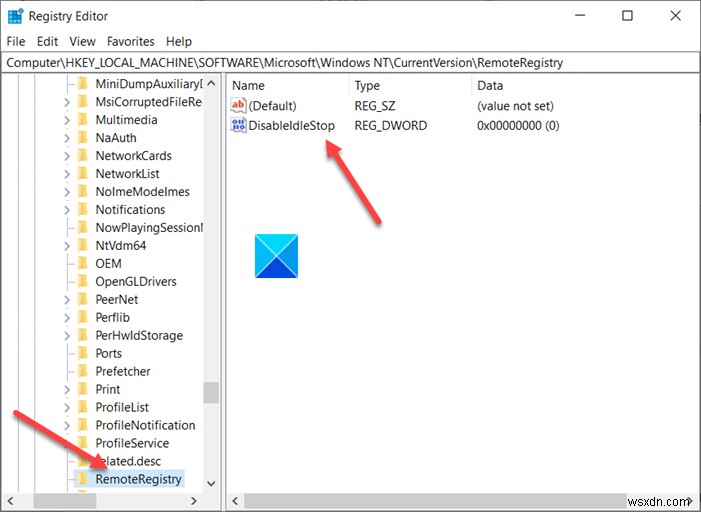Expand the NetworkCards key

click(67, 156)
